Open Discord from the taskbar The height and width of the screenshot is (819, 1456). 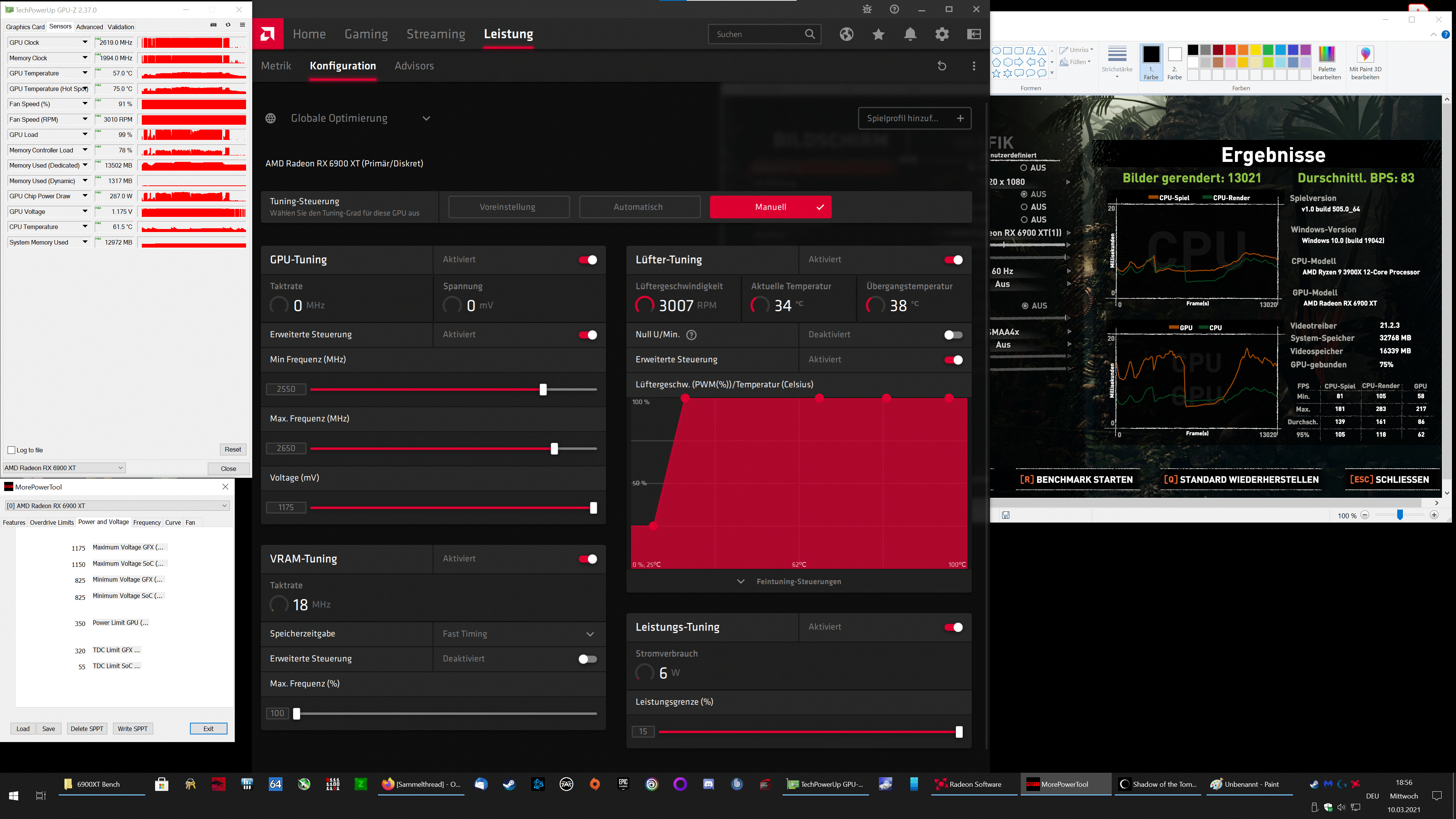708,784
